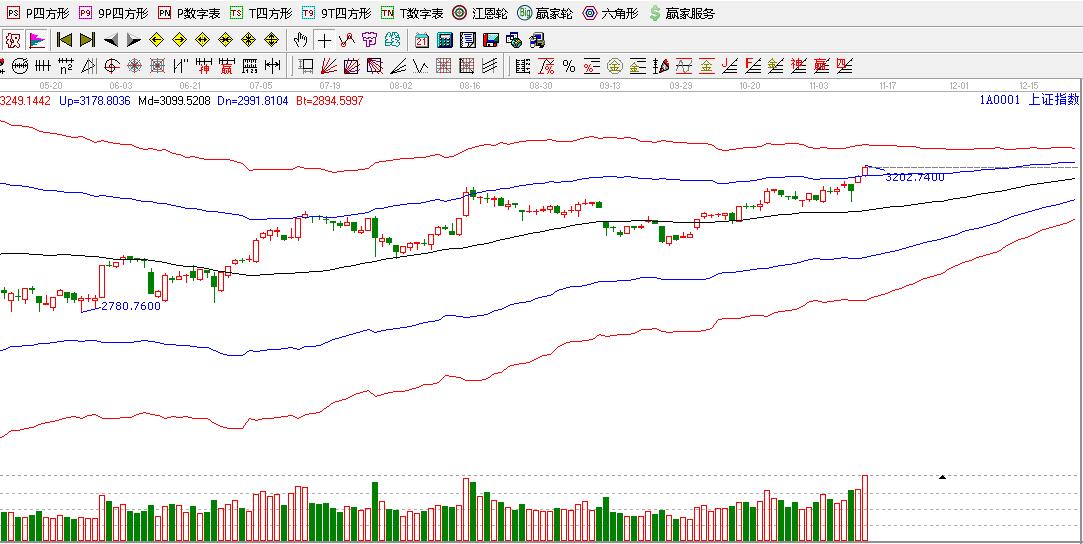
Task: Click the yellow right-arrow diamond icon
Action: pyautogui.click(x=179, y=41)
